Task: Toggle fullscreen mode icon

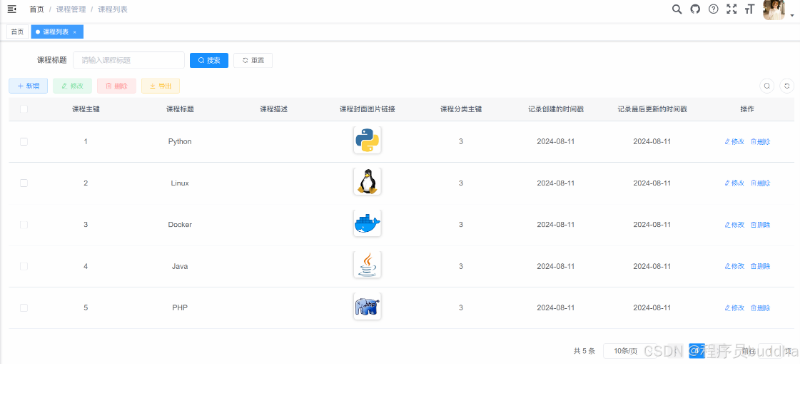Action: (732, 9)
